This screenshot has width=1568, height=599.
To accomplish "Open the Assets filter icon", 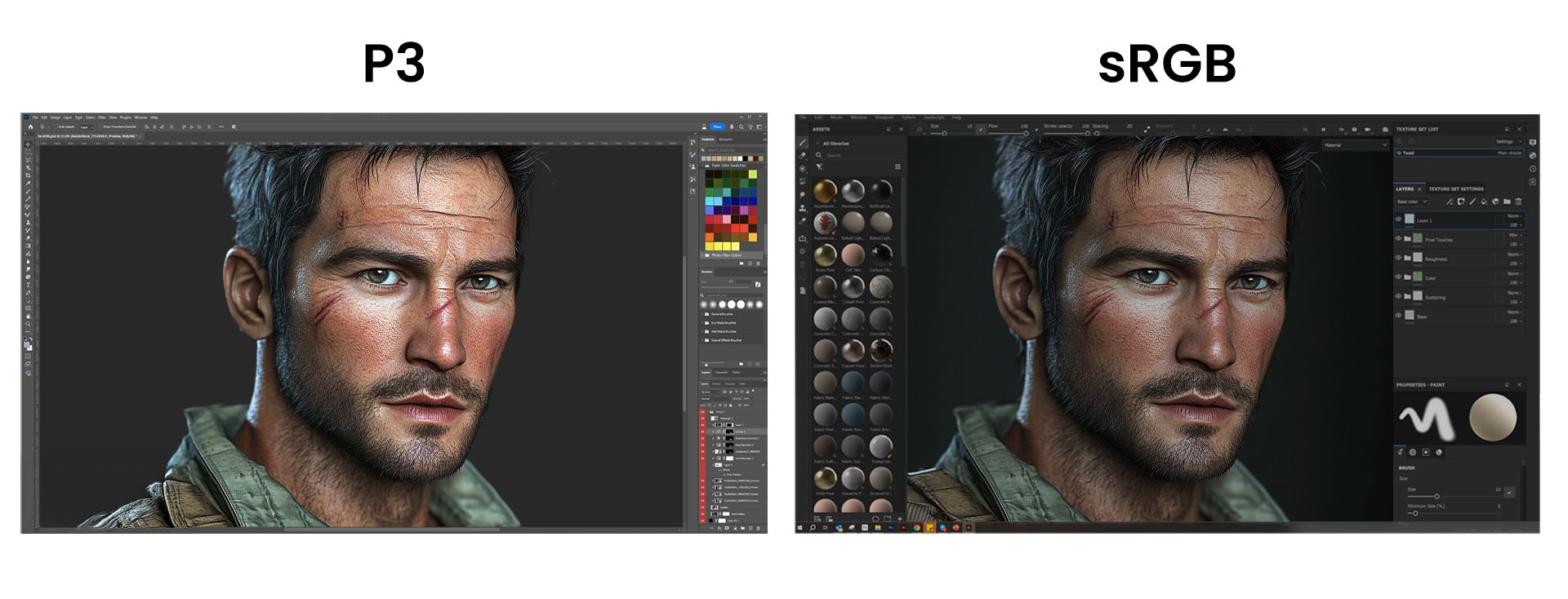I will [819, 166].
